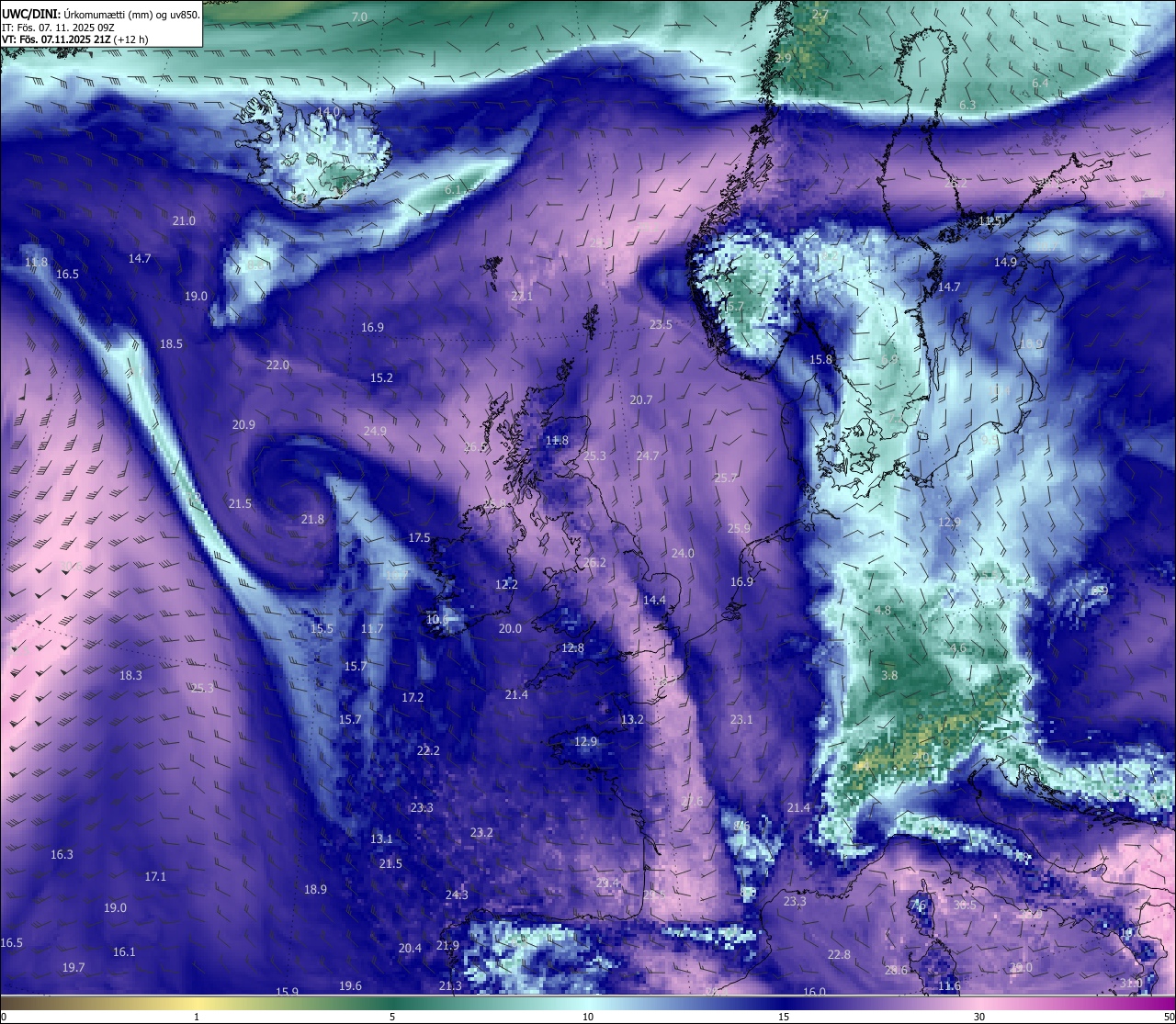Viewport: 1176px width, 1024px height.
Task: Click the 11.7 value label
Action: coord(372,629)
